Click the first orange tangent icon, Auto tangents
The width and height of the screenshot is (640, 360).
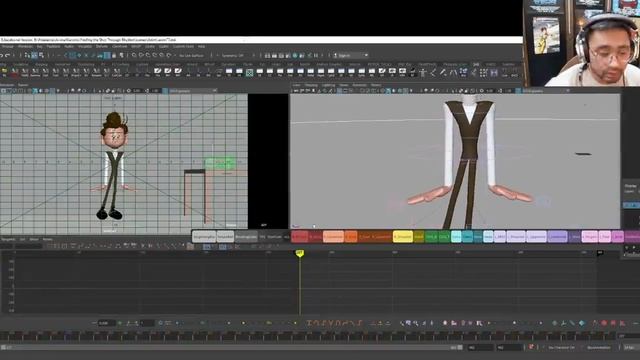(309, 323)
